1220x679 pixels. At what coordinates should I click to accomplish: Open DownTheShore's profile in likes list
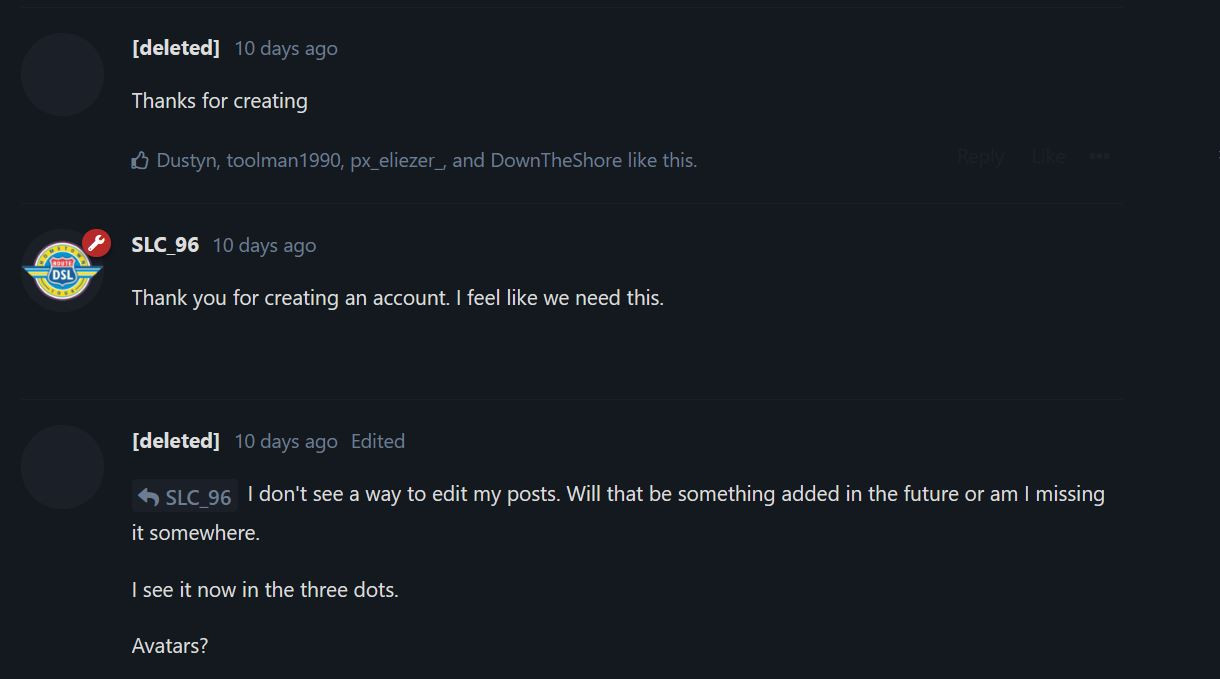[x=556, y=160]
